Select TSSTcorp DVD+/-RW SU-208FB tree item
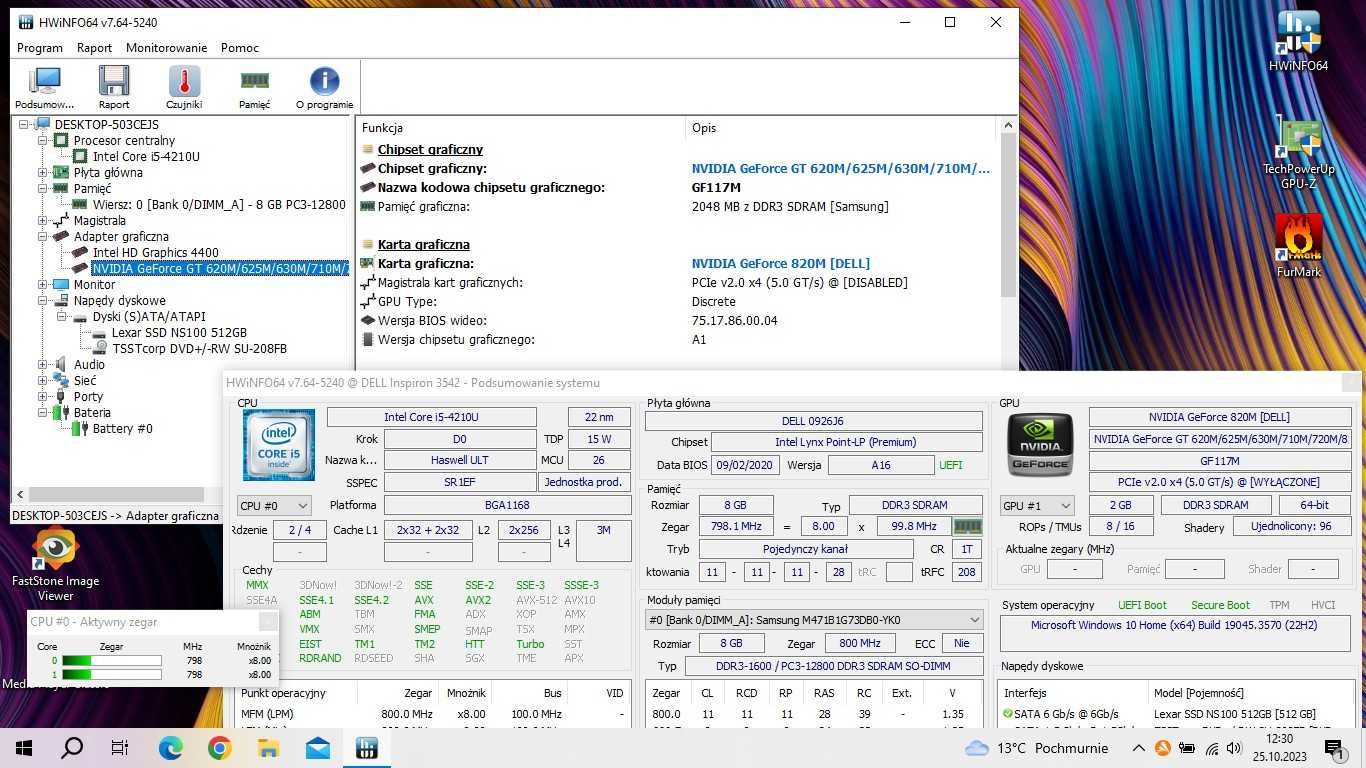The height and width of the screenshot is (768, 1366). (x=199, y=349)
